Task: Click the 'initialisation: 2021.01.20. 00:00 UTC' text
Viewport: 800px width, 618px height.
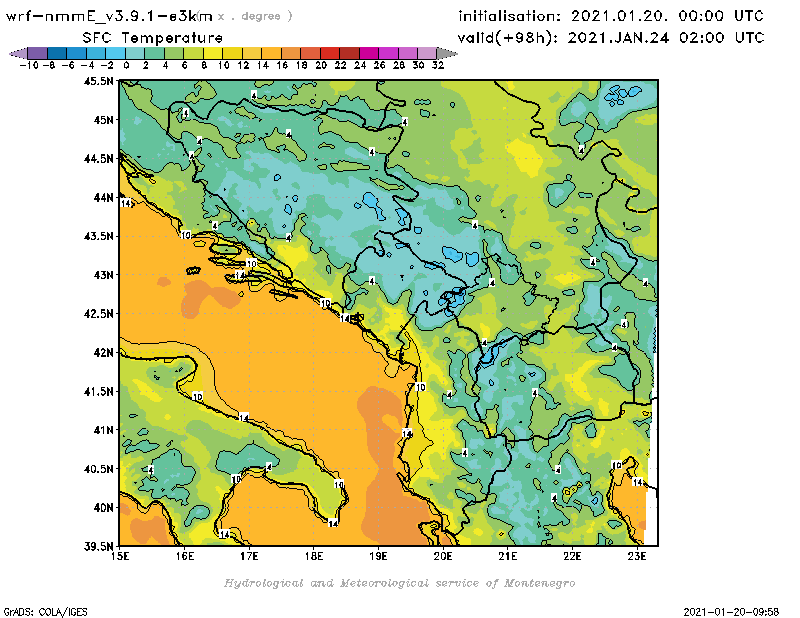Action: pyautogui.click(x=611, y=16)
